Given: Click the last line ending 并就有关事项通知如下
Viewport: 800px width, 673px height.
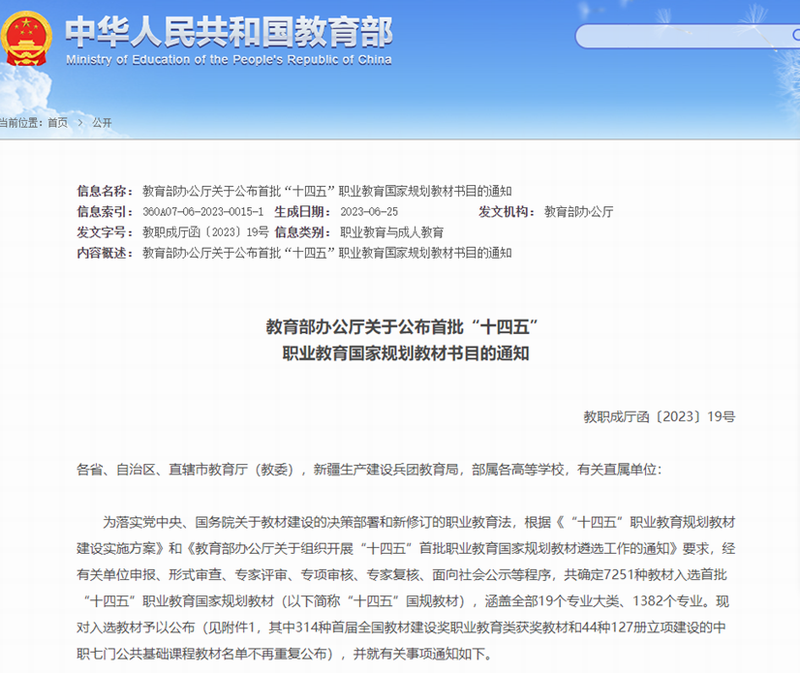Looking at the screenshot, I should pyautogui.click(x=285, y=654).
